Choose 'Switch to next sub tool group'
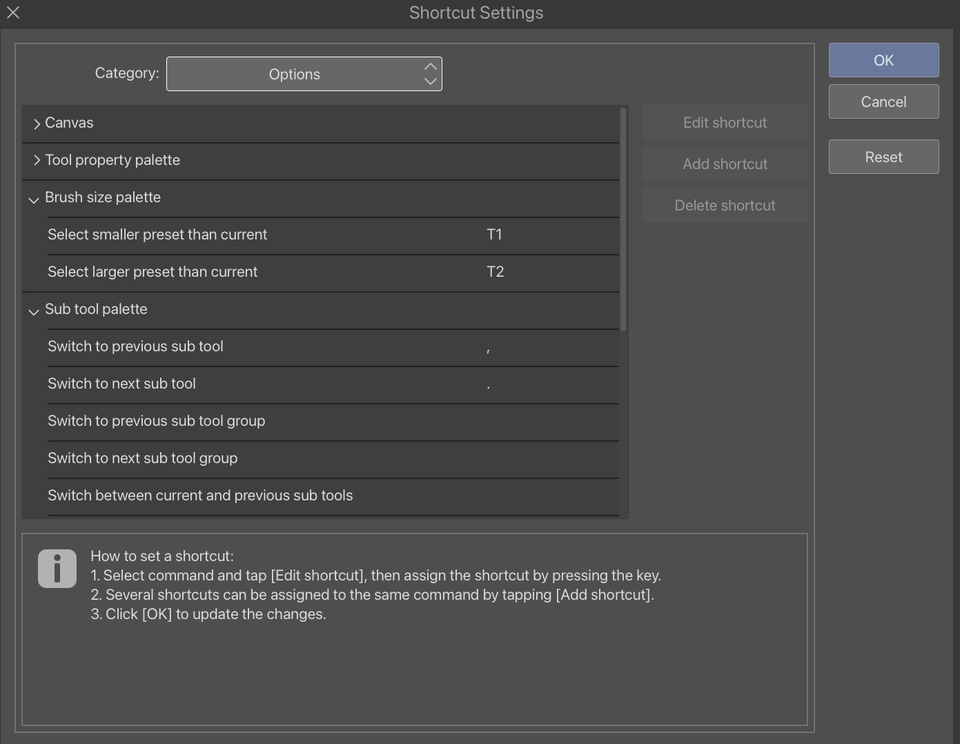Image resolution: width=960 pixels, height=744 pixels. pos(143,458)
